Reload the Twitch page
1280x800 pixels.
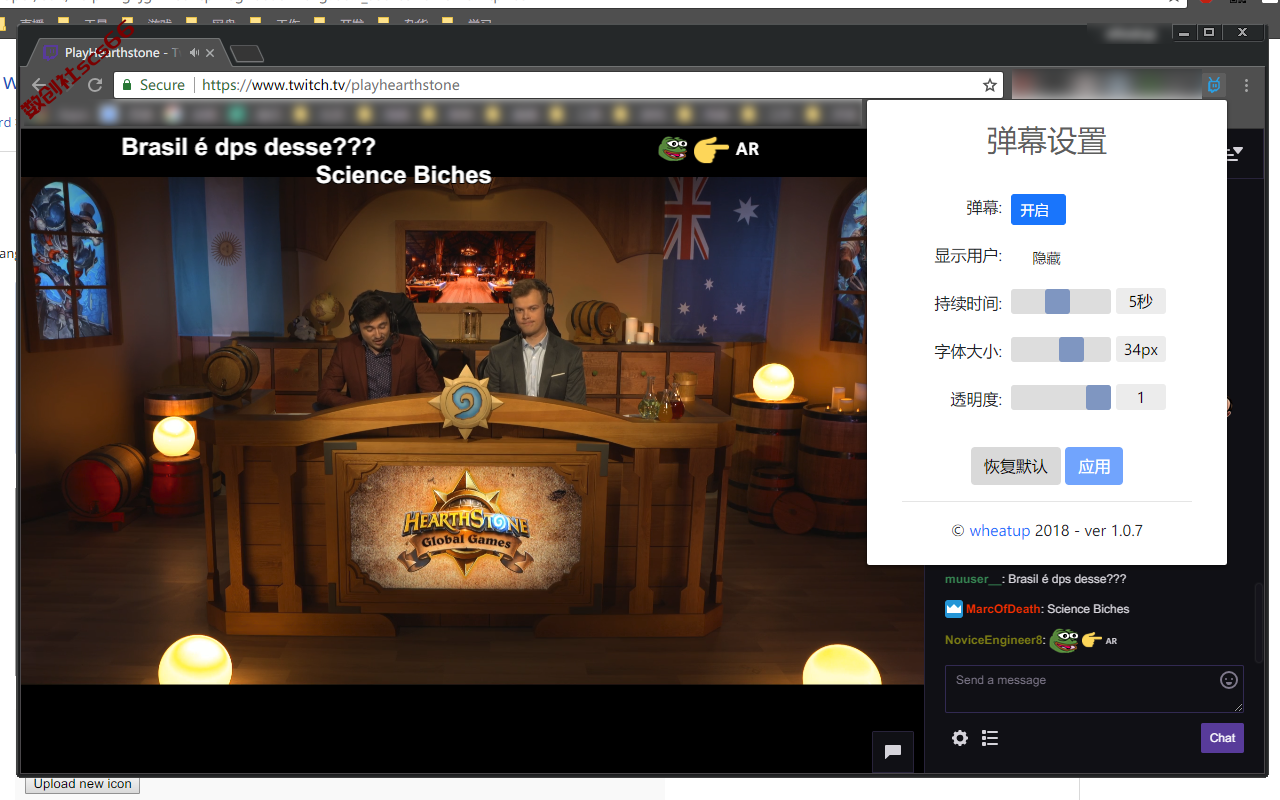click(x=95, y=85)
